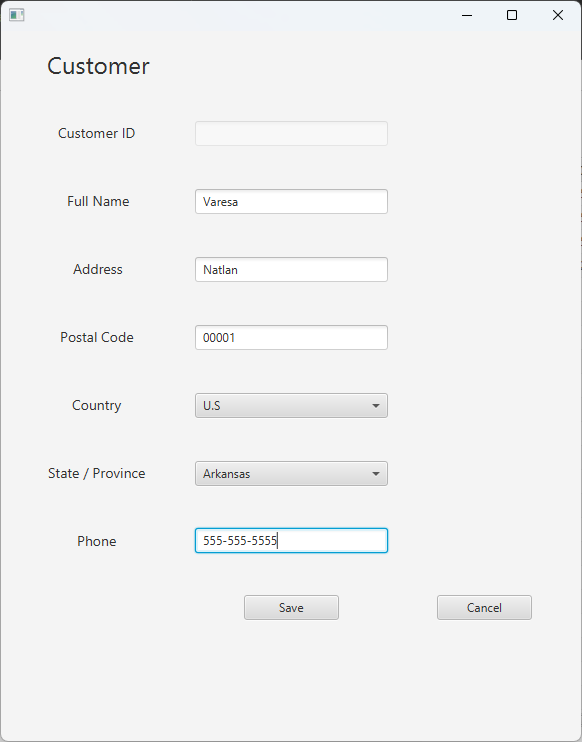Select the Address field containing Natlan
Viewport: 582px width, 742px height.
[291, 270]
